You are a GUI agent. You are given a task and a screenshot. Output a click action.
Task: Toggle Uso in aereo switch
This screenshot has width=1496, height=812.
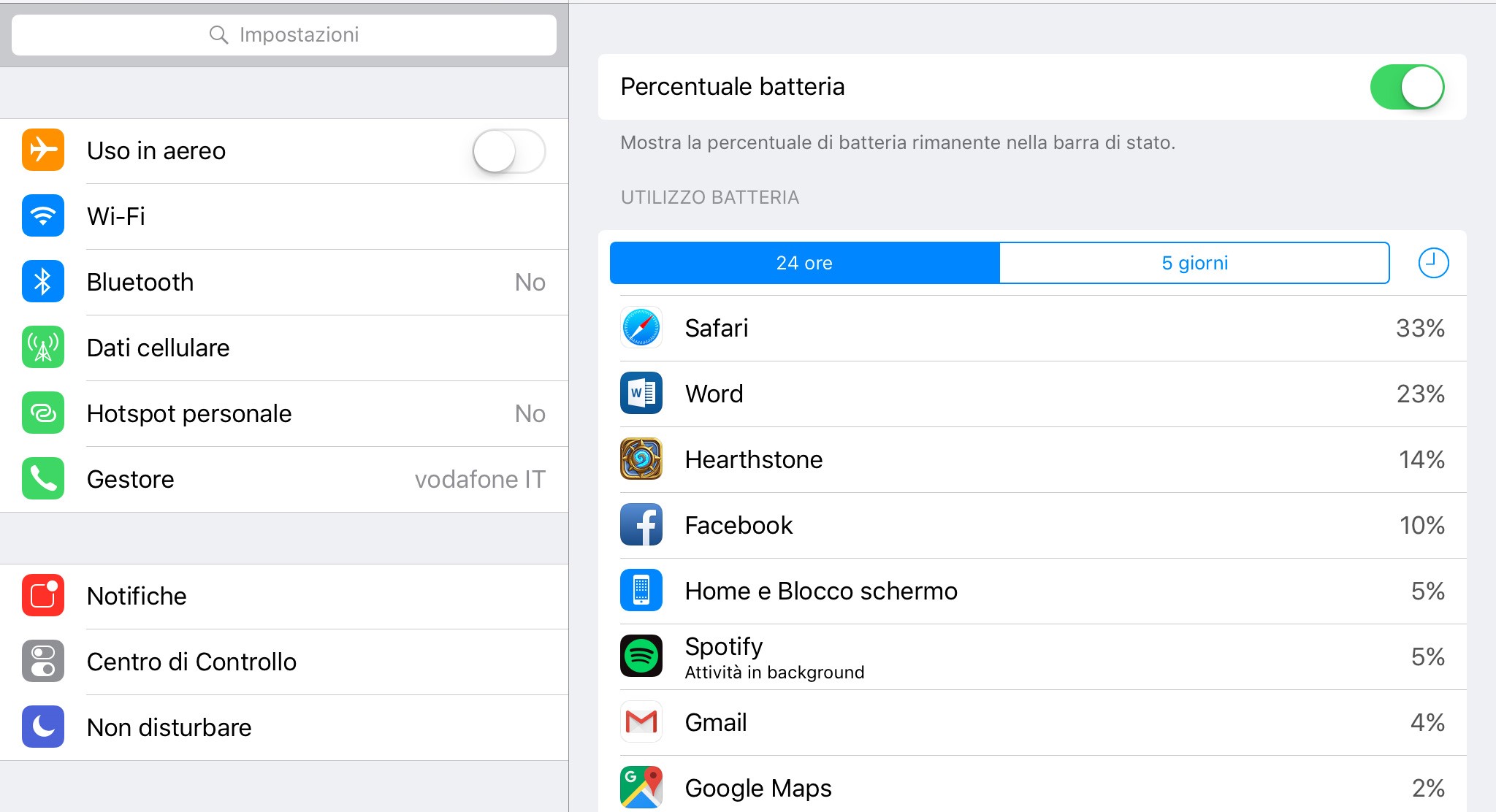[x=508, y=150]
